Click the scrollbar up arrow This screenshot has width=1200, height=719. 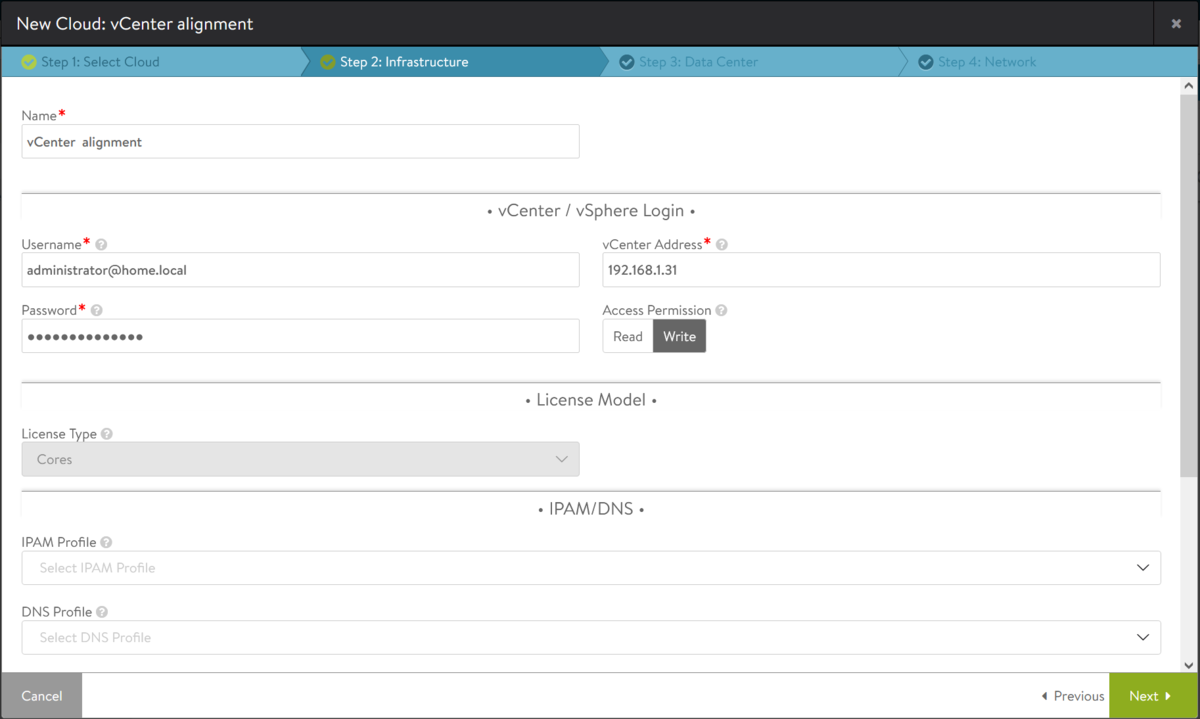[x=1189, y=86]
